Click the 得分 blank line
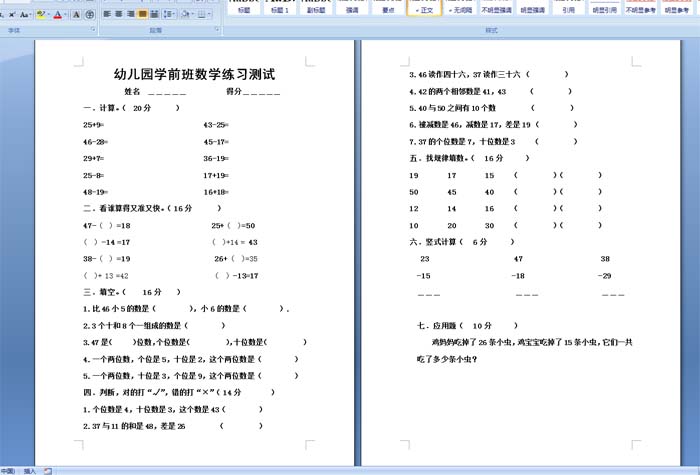 coord(262,93)
